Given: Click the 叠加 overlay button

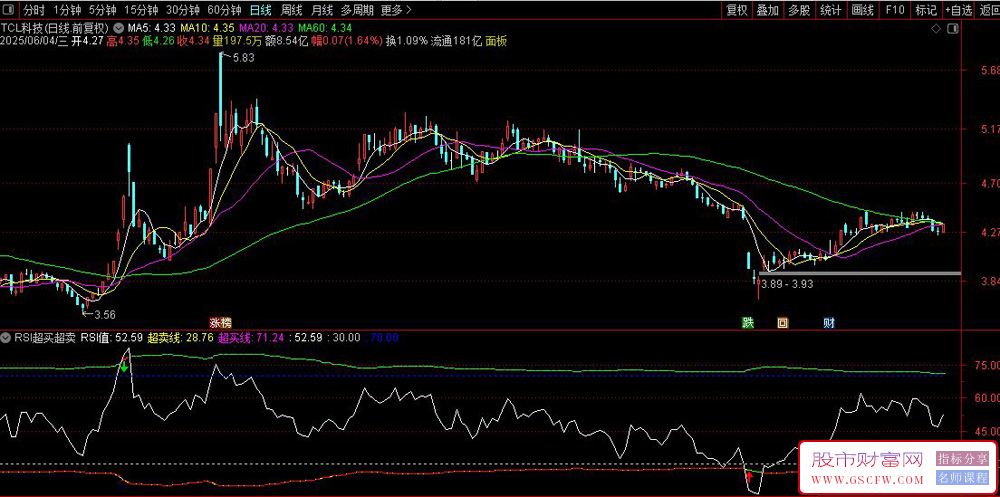Looking at the screenshot, I should (x=768, y=10).
